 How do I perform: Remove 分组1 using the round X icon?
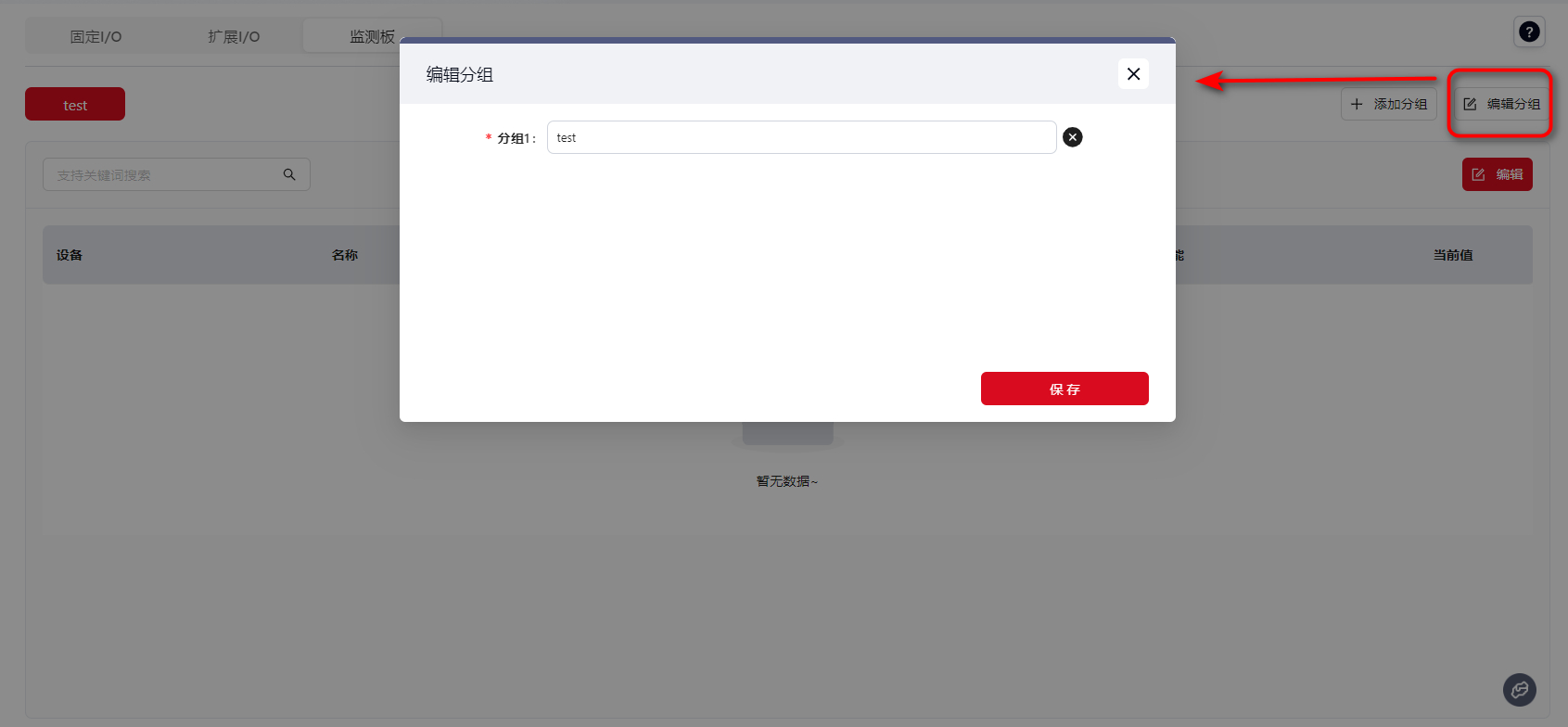coord(1072,137)
